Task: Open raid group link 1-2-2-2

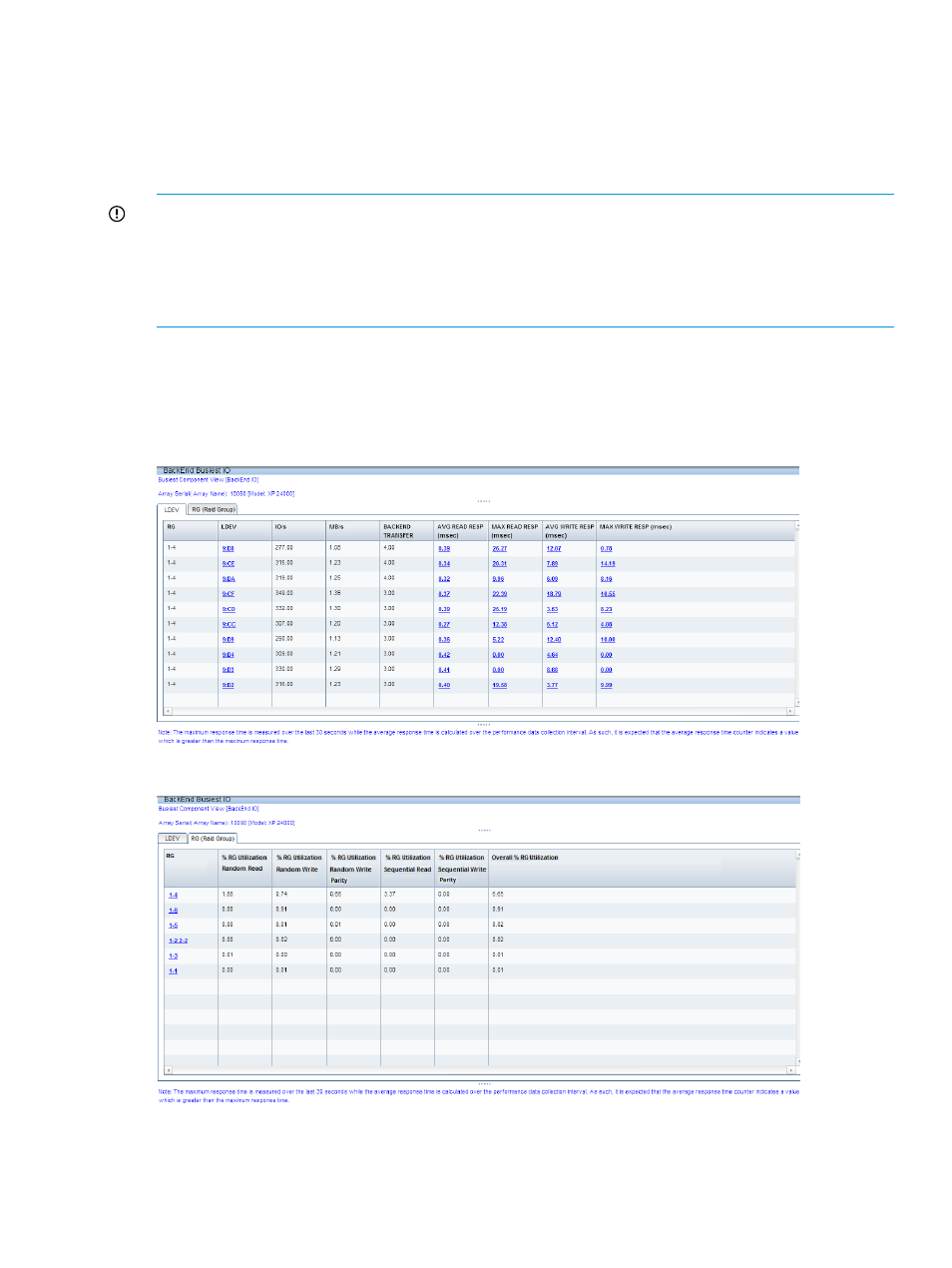Action: [x=178, y=941]
